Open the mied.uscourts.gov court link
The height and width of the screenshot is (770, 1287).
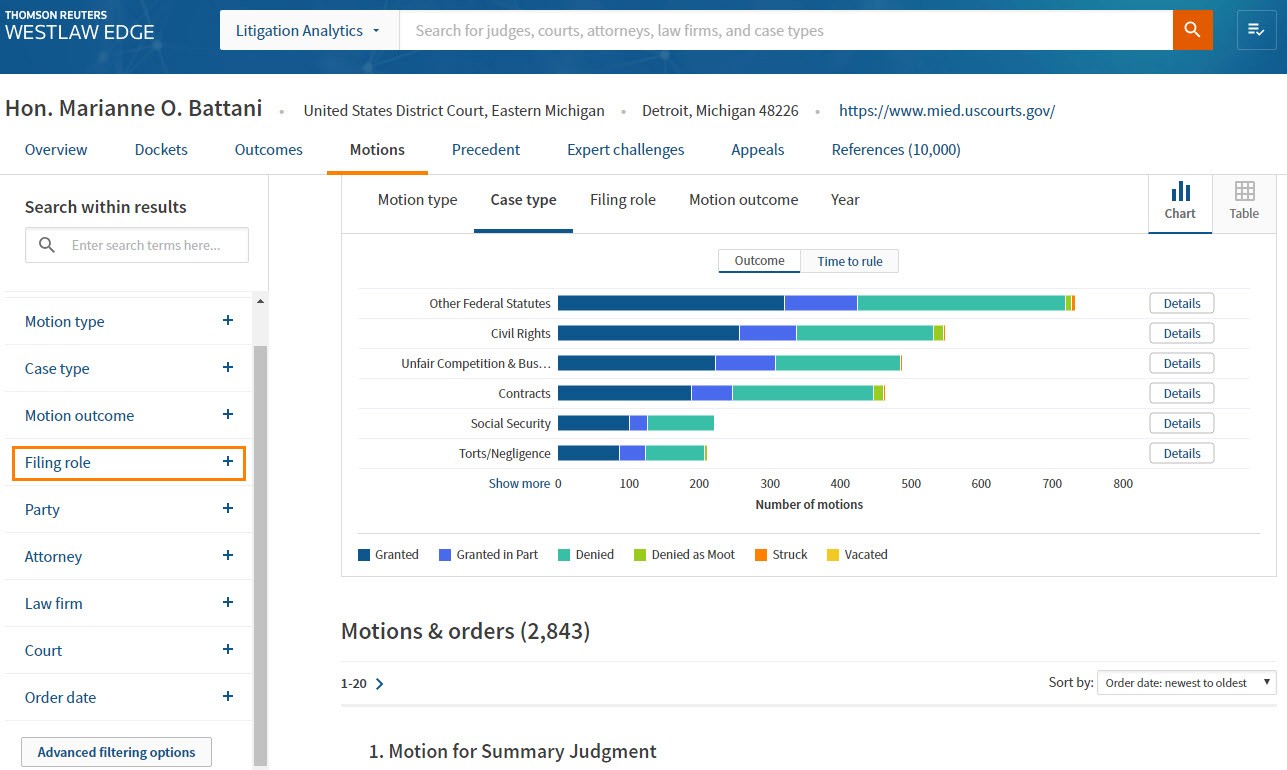946,111
